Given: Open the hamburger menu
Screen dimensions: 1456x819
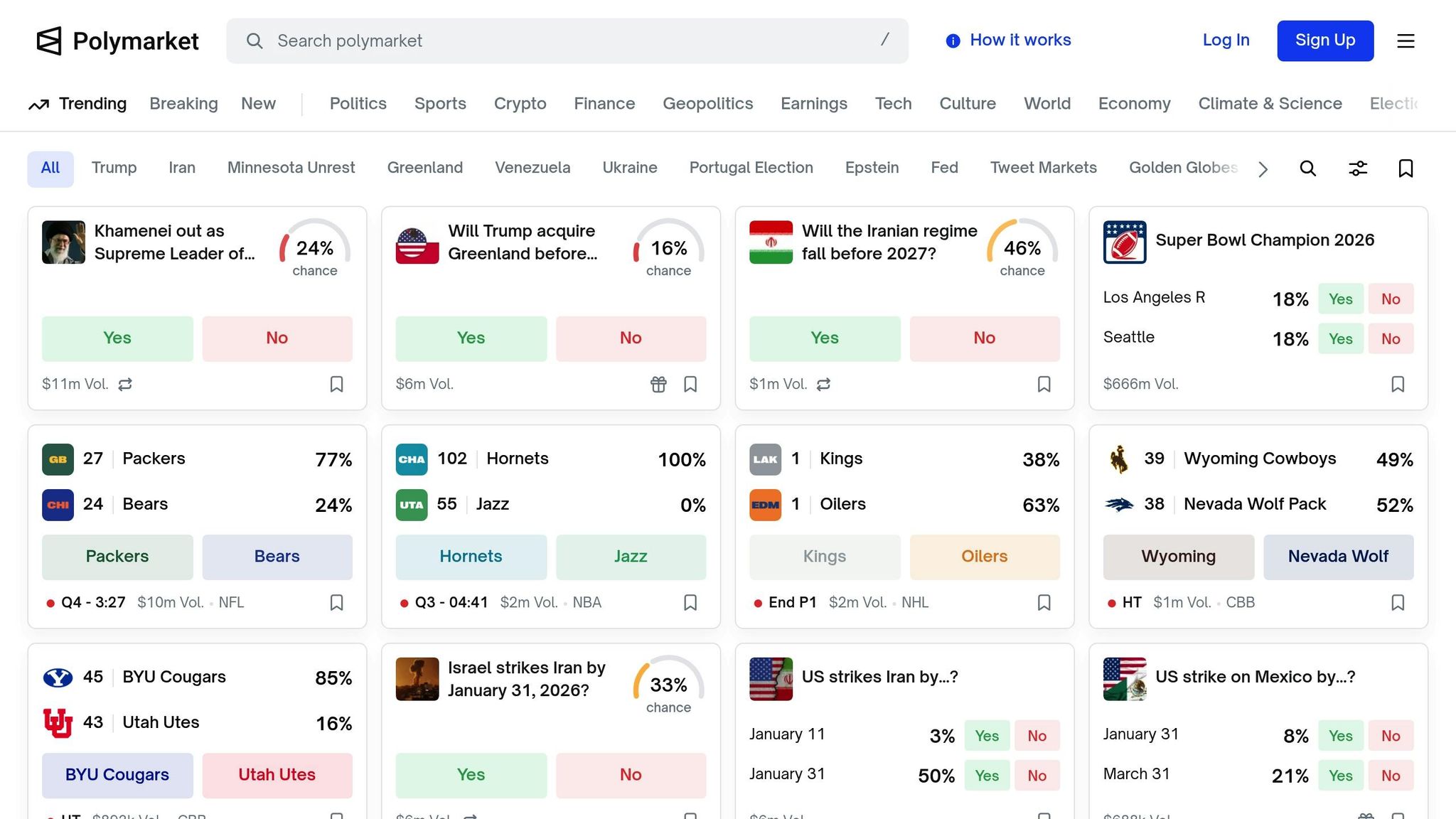Looking at the screenshot, I should (1406, 41).
